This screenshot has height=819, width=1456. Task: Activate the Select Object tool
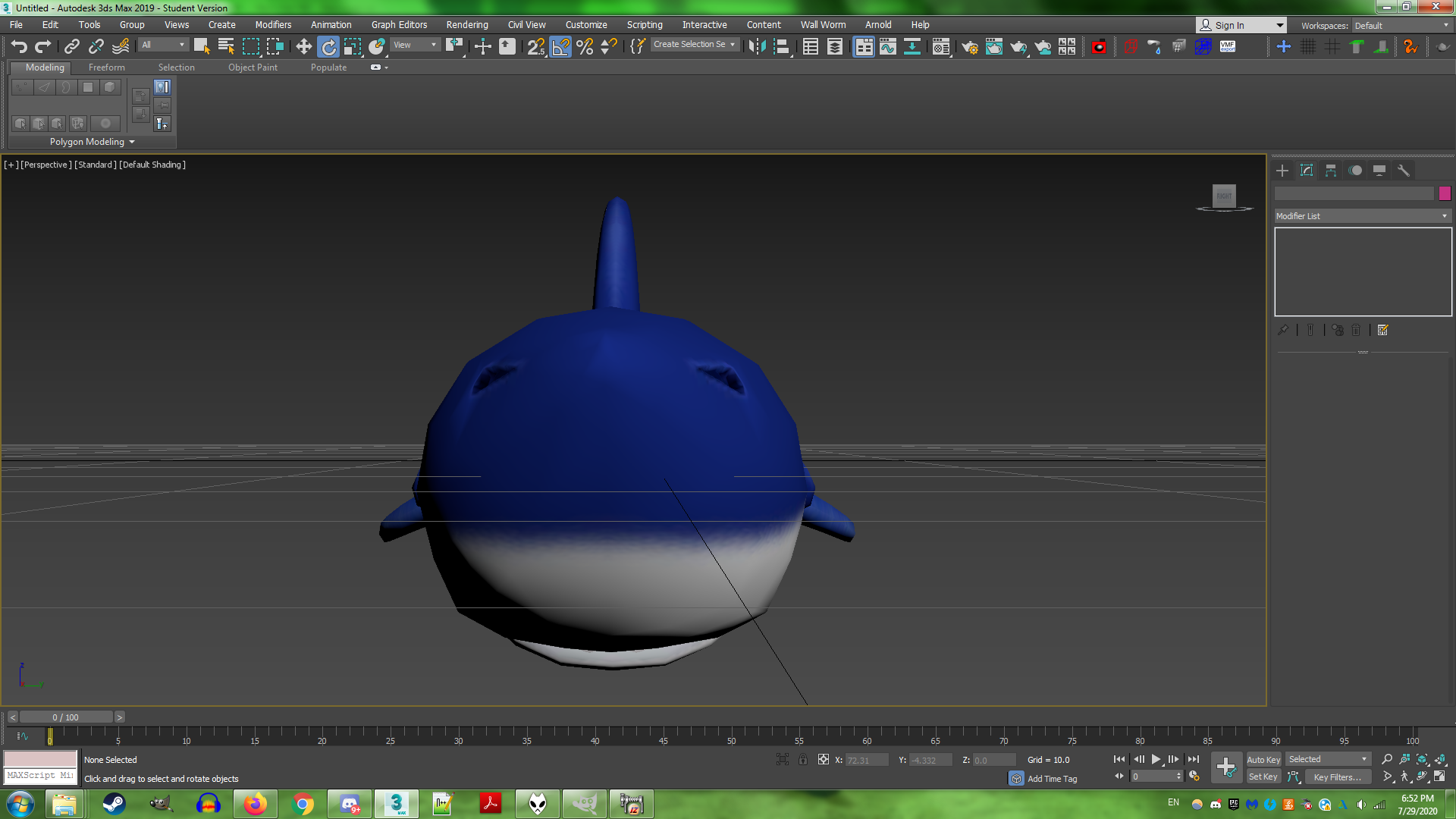[x=202, y=47]
